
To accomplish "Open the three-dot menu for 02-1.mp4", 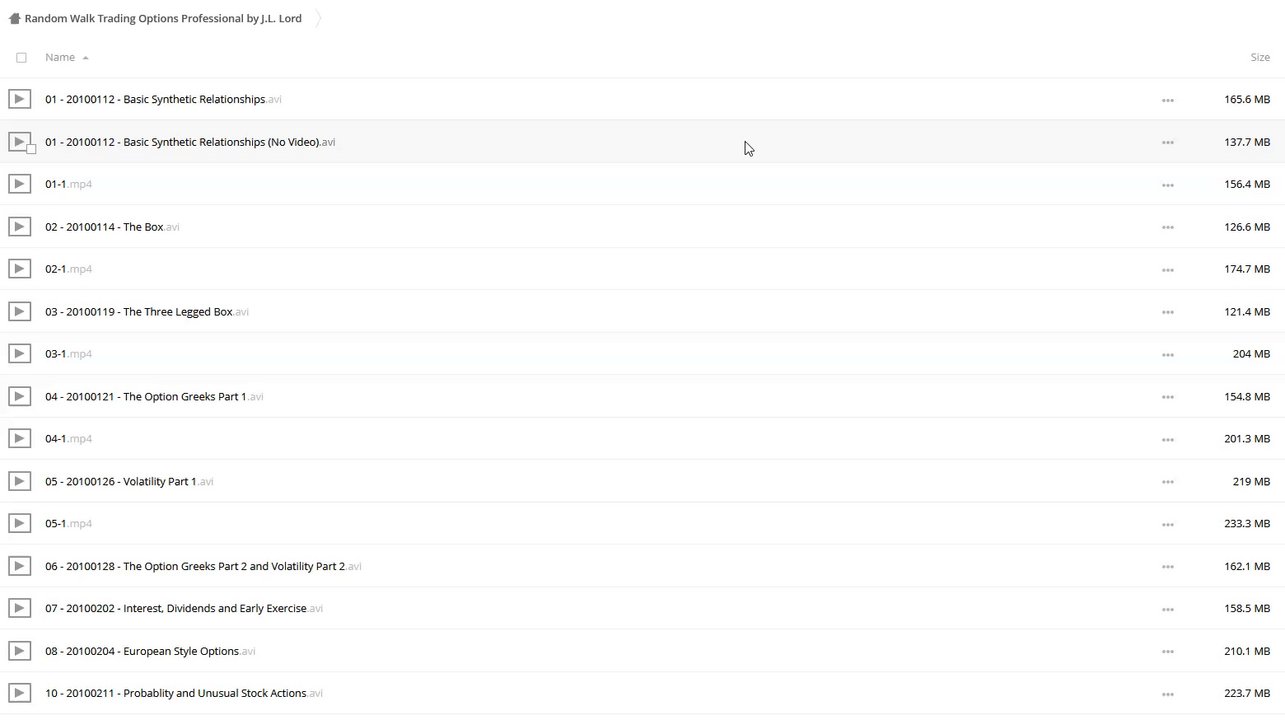I will (1167, 270).
